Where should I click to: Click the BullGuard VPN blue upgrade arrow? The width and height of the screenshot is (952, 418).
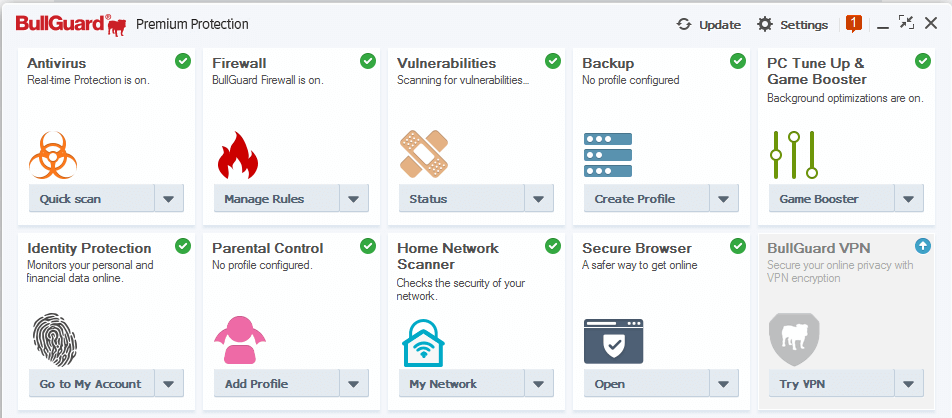923,246
